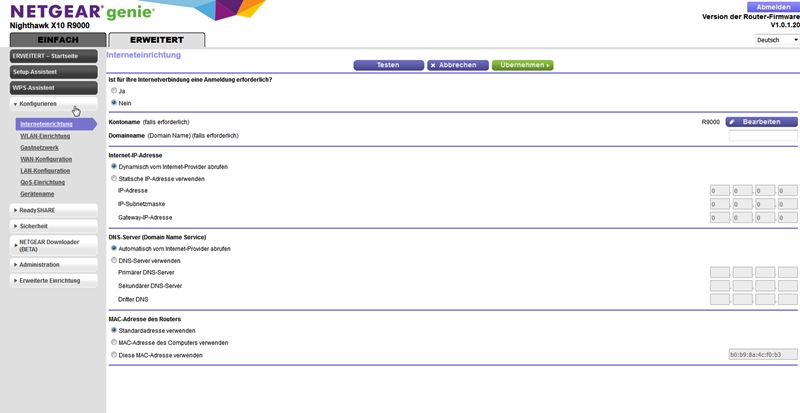Apply settings with Übernehmen button
The height and width of the screenshot is (413, 800).
click(522, 65)
